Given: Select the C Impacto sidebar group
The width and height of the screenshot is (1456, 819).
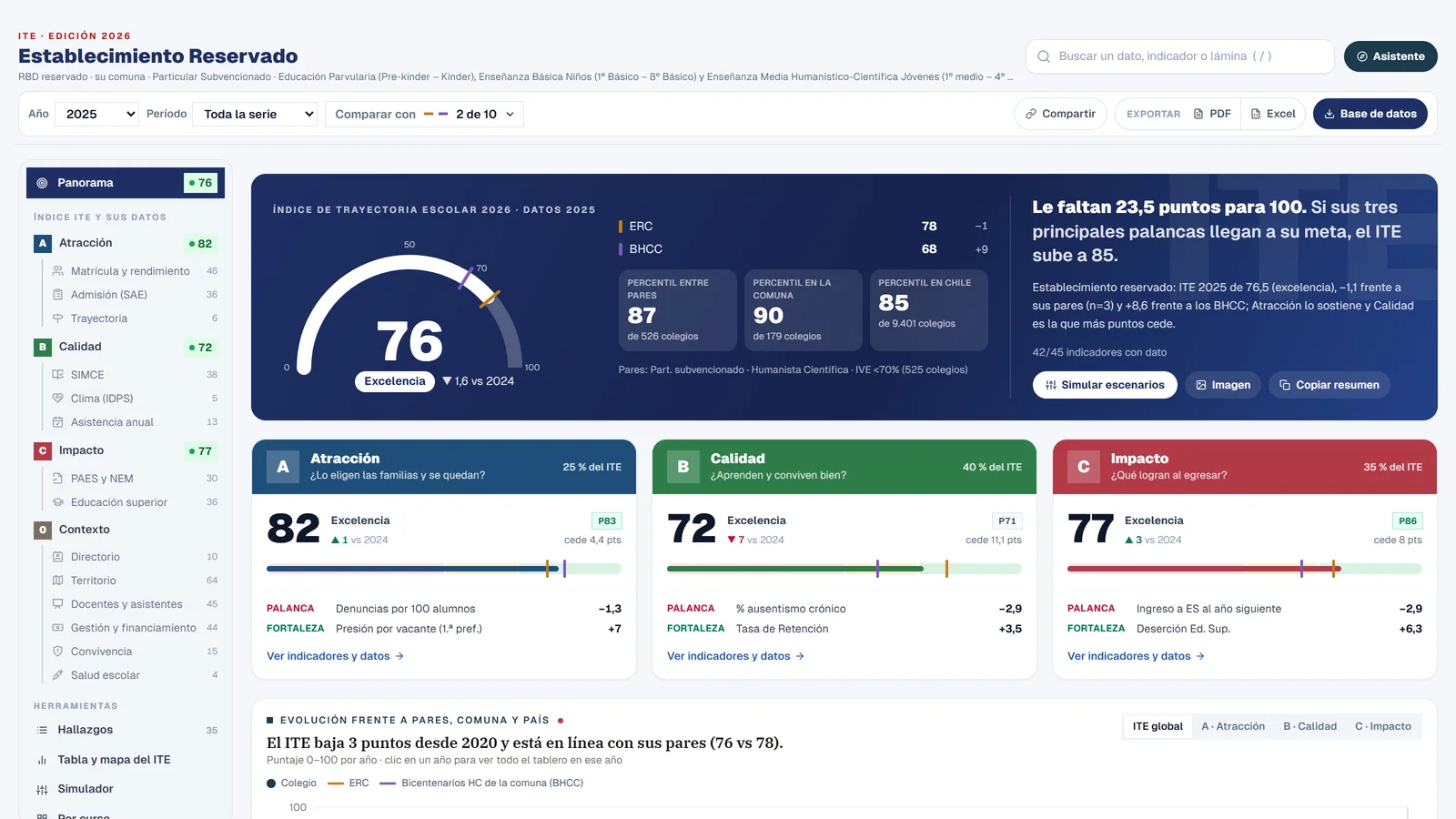Looking at the screenshot, I should [126, 450].
